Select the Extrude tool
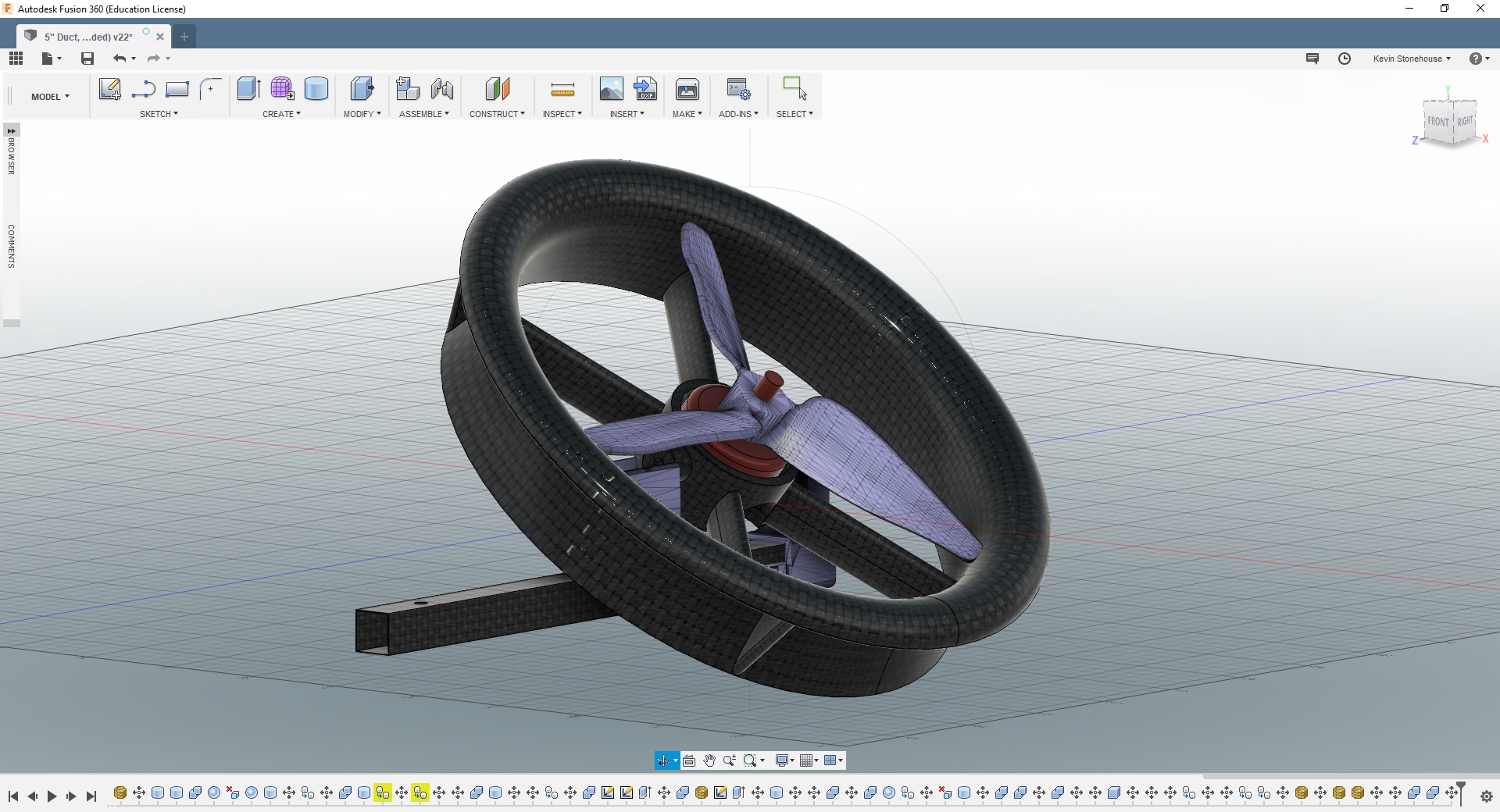Screen dimensions: 1500x812 (248, 89)
